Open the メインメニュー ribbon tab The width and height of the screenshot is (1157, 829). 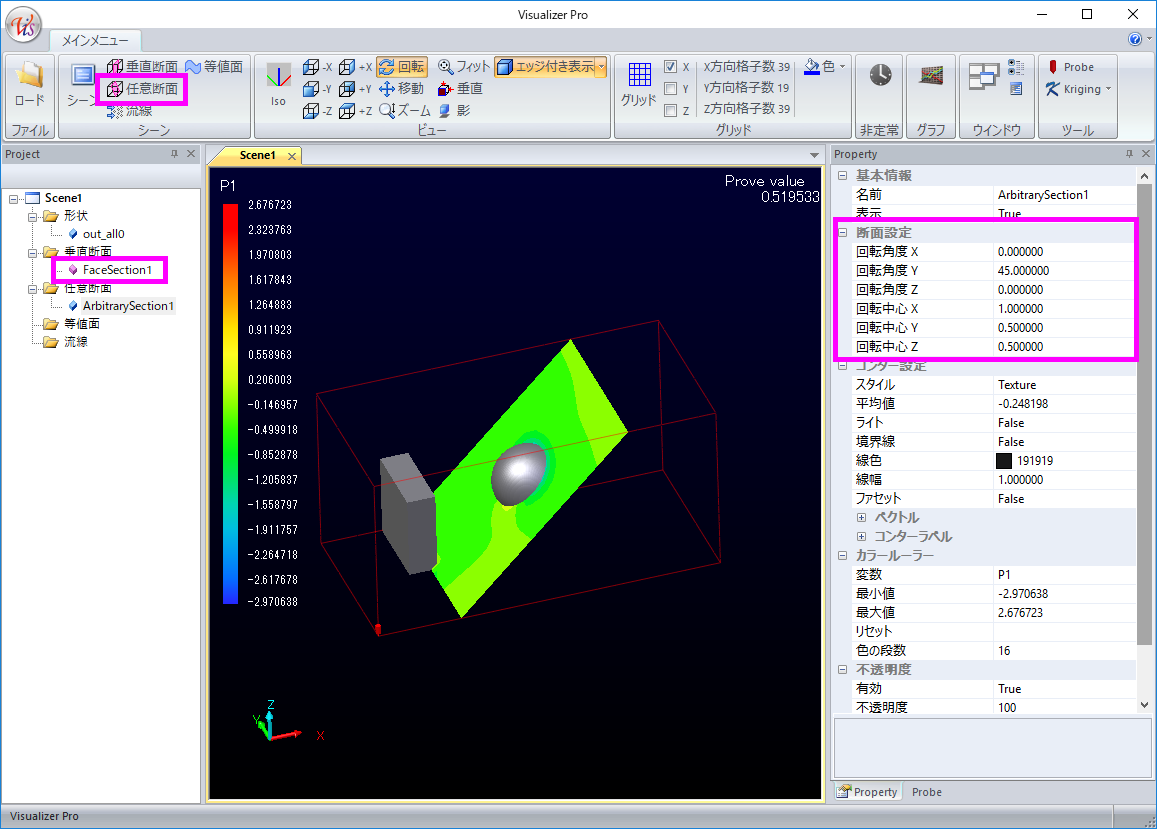coord(95,41)
